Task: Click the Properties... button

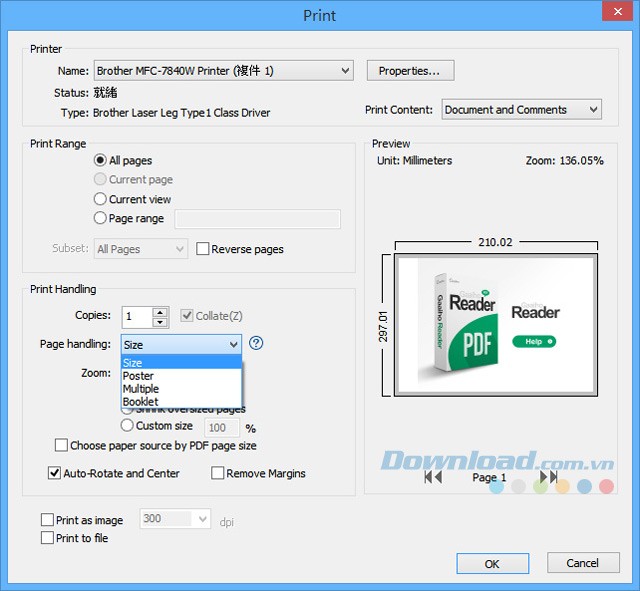Action: coord(410,71)
